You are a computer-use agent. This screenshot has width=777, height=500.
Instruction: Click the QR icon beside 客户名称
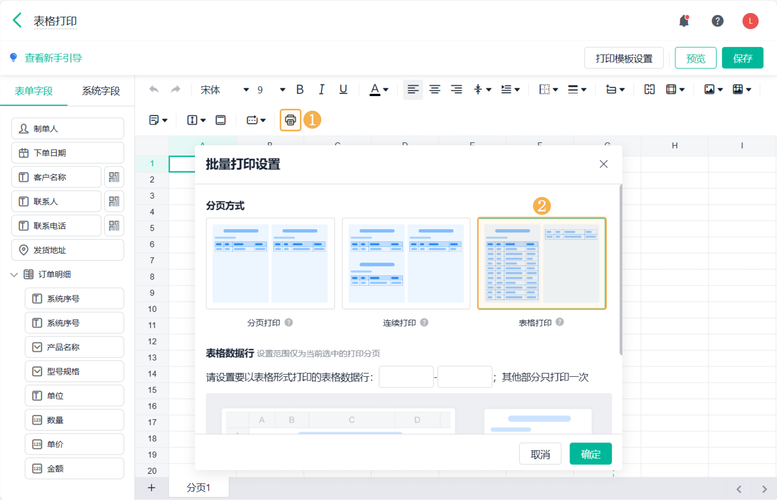(x=114, y=177)
